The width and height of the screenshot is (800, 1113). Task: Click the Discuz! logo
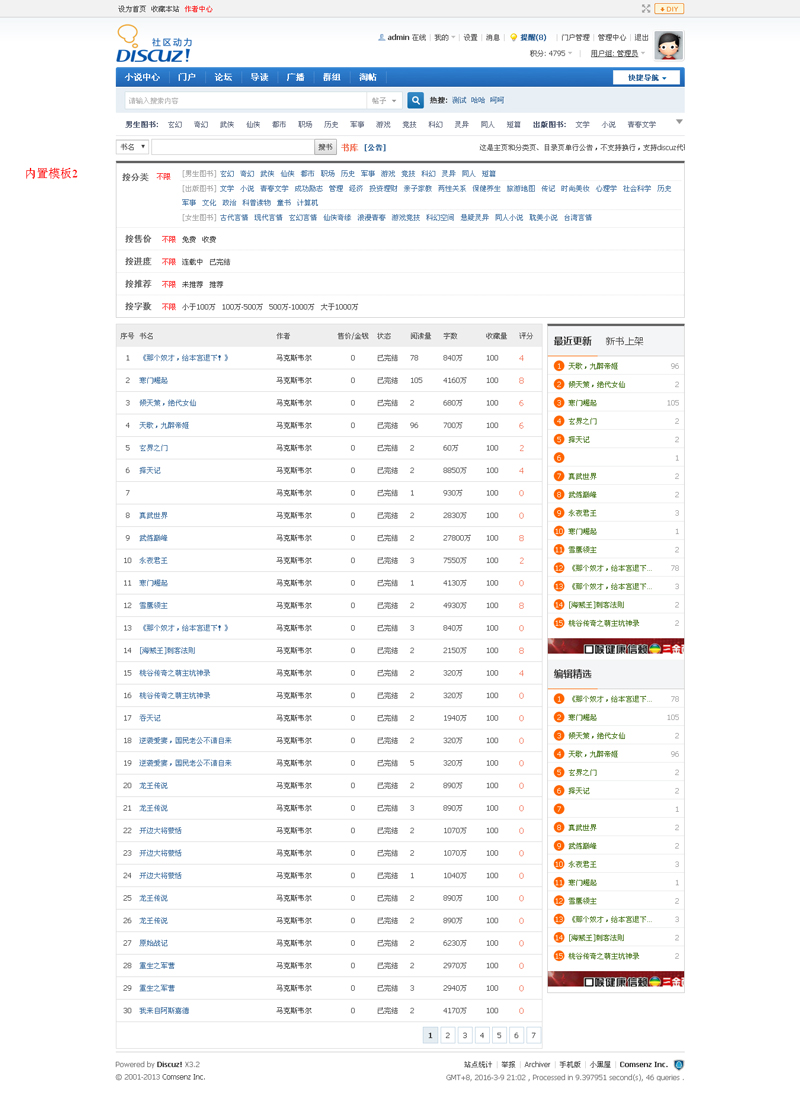(x=154, y=45)
